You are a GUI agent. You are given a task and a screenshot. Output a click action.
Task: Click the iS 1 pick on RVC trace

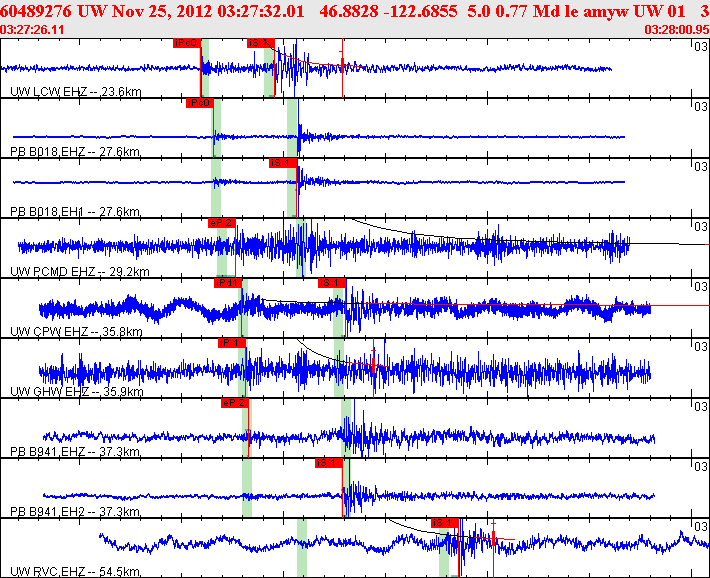pos(445,523)
